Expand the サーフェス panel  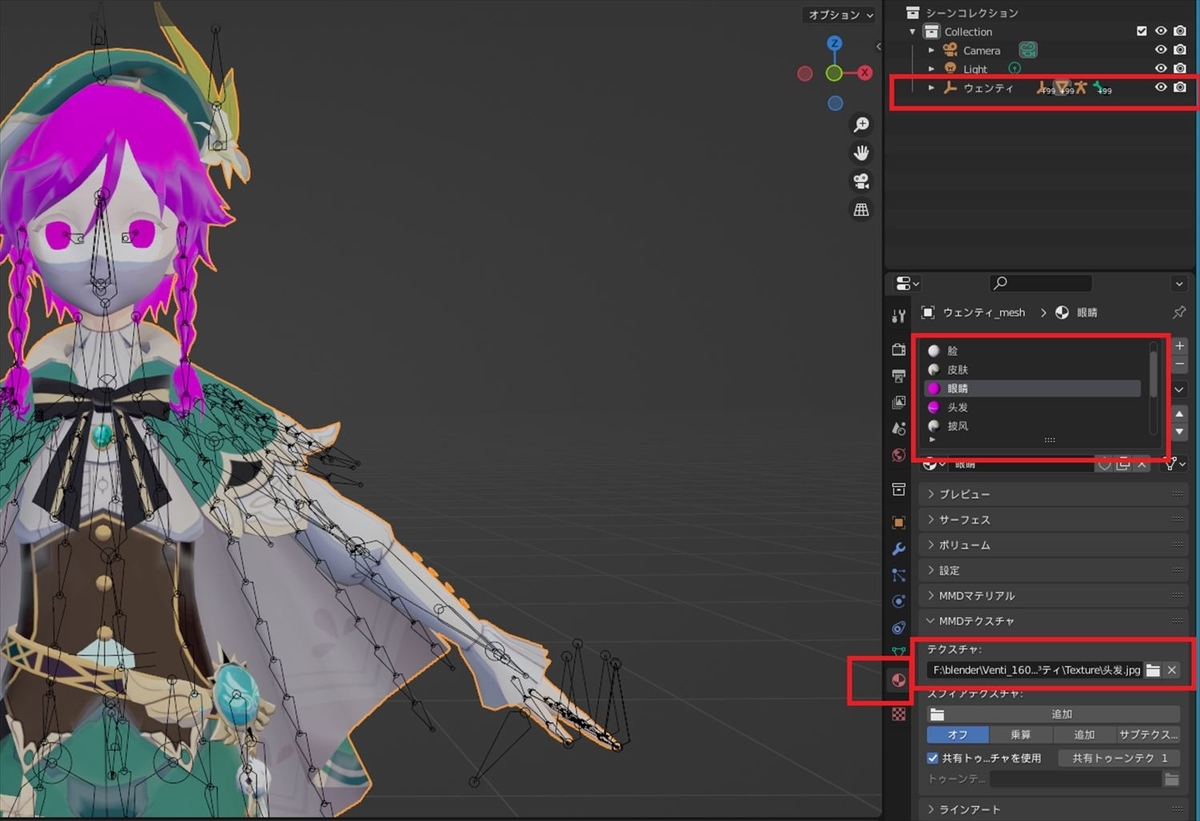point(1054,520)
